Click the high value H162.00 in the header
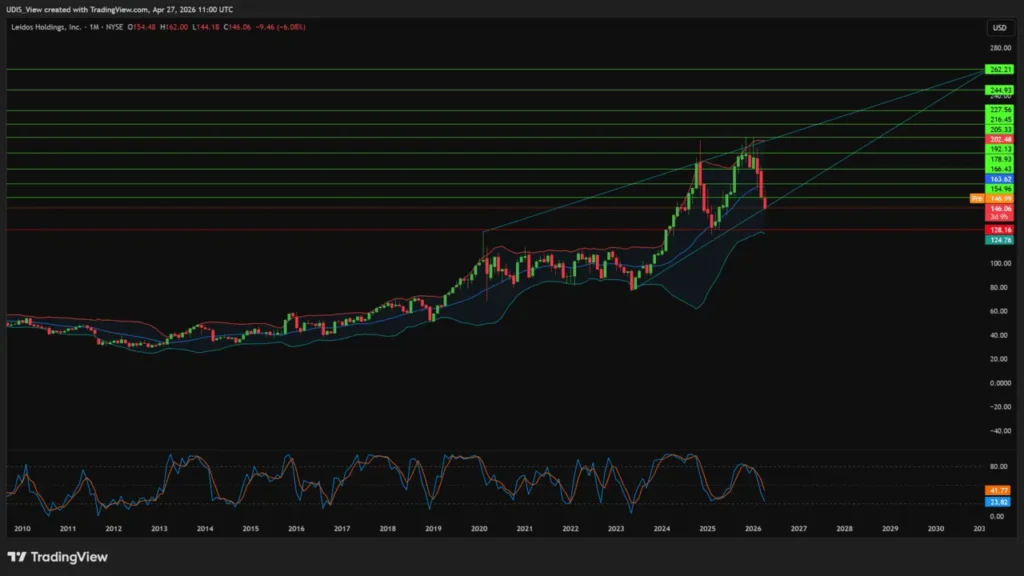 coord(174,27)
